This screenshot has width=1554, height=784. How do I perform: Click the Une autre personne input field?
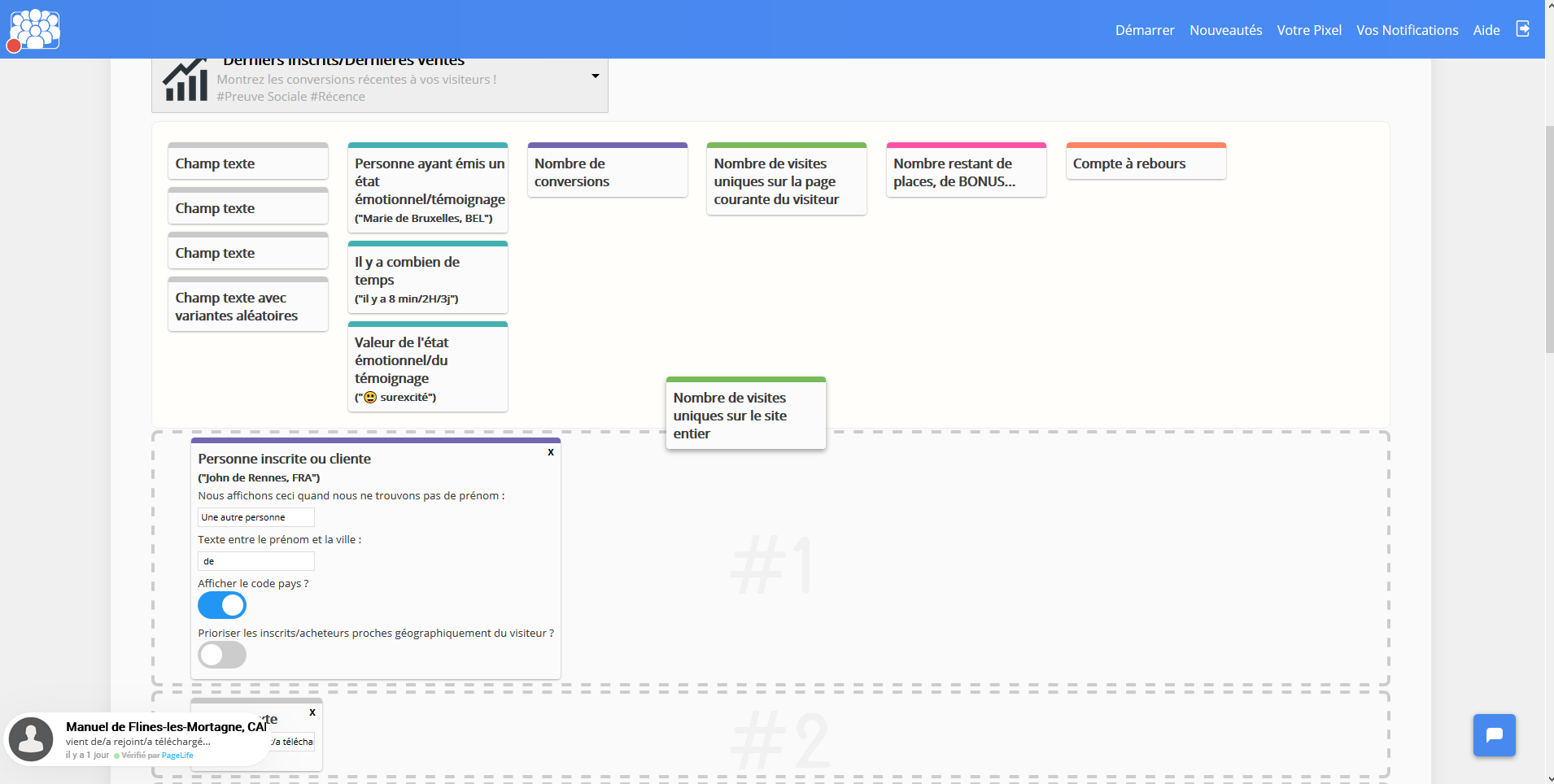(x=256, y=517)
